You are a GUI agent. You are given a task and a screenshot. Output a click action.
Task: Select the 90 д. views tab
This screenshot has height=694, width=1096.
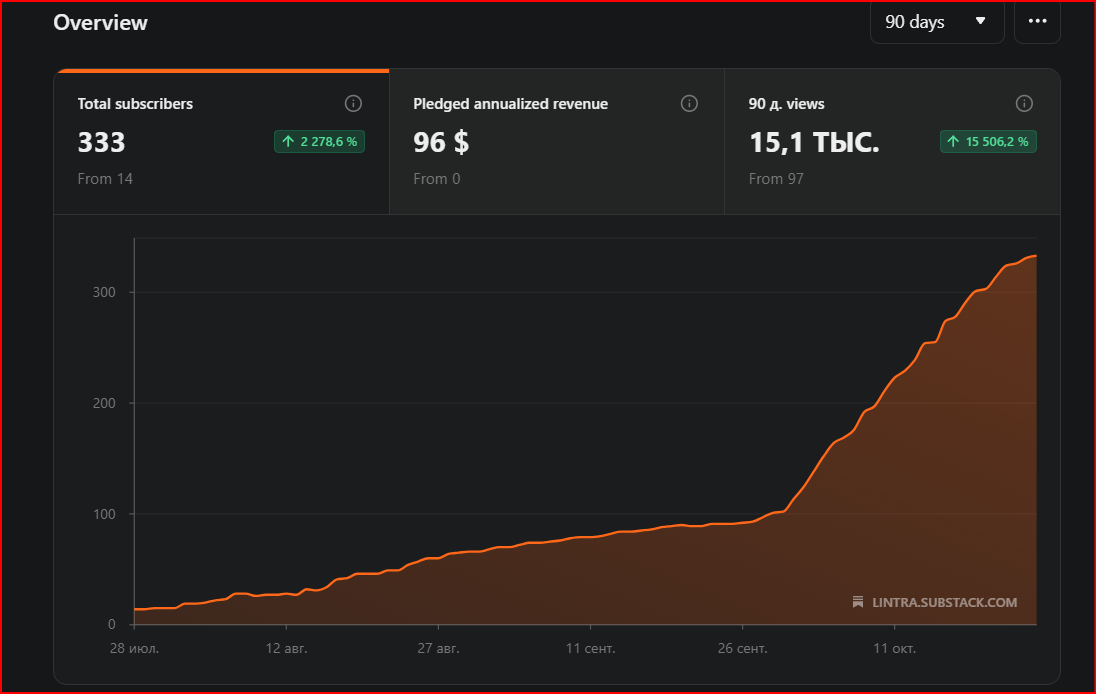tap(892, 142)
